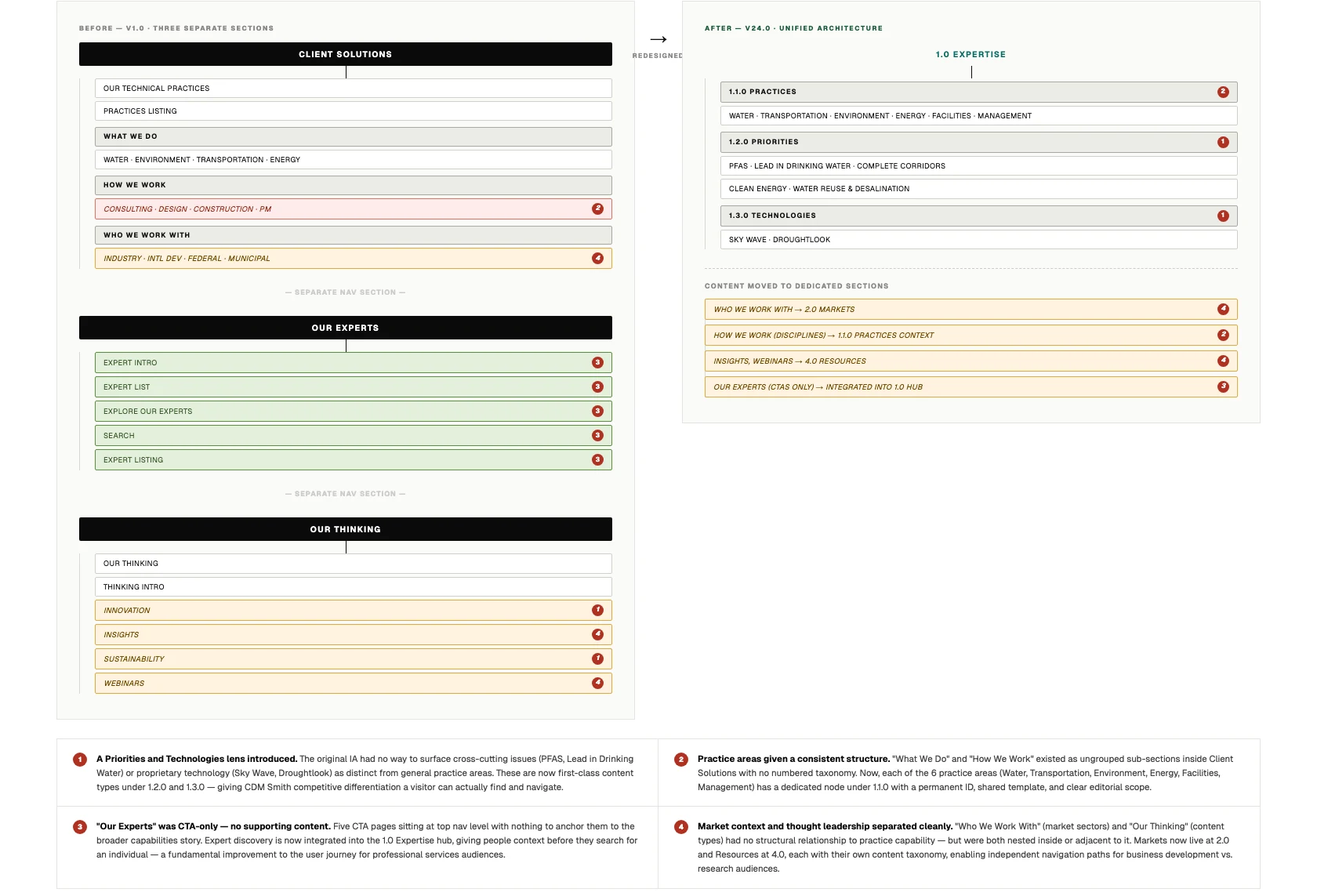Select the 1.2.0 Priorities node
Image resolution: width=1317 pixels, height=896 pixels.
pos(979,142)
